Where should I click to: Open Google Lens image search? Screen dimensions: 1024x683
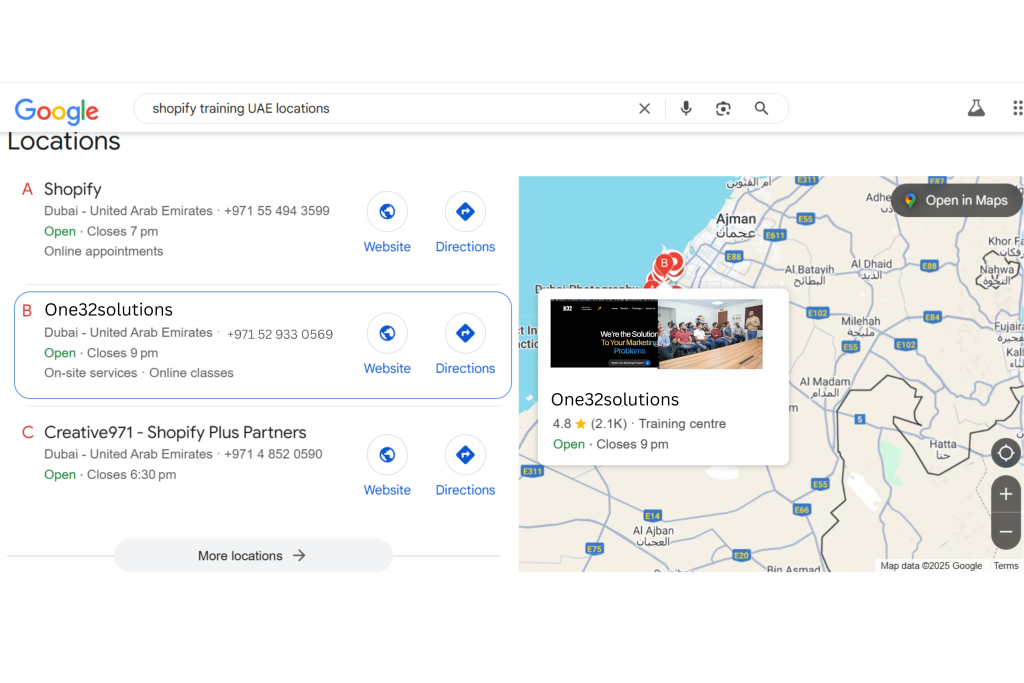click(723, 108)
